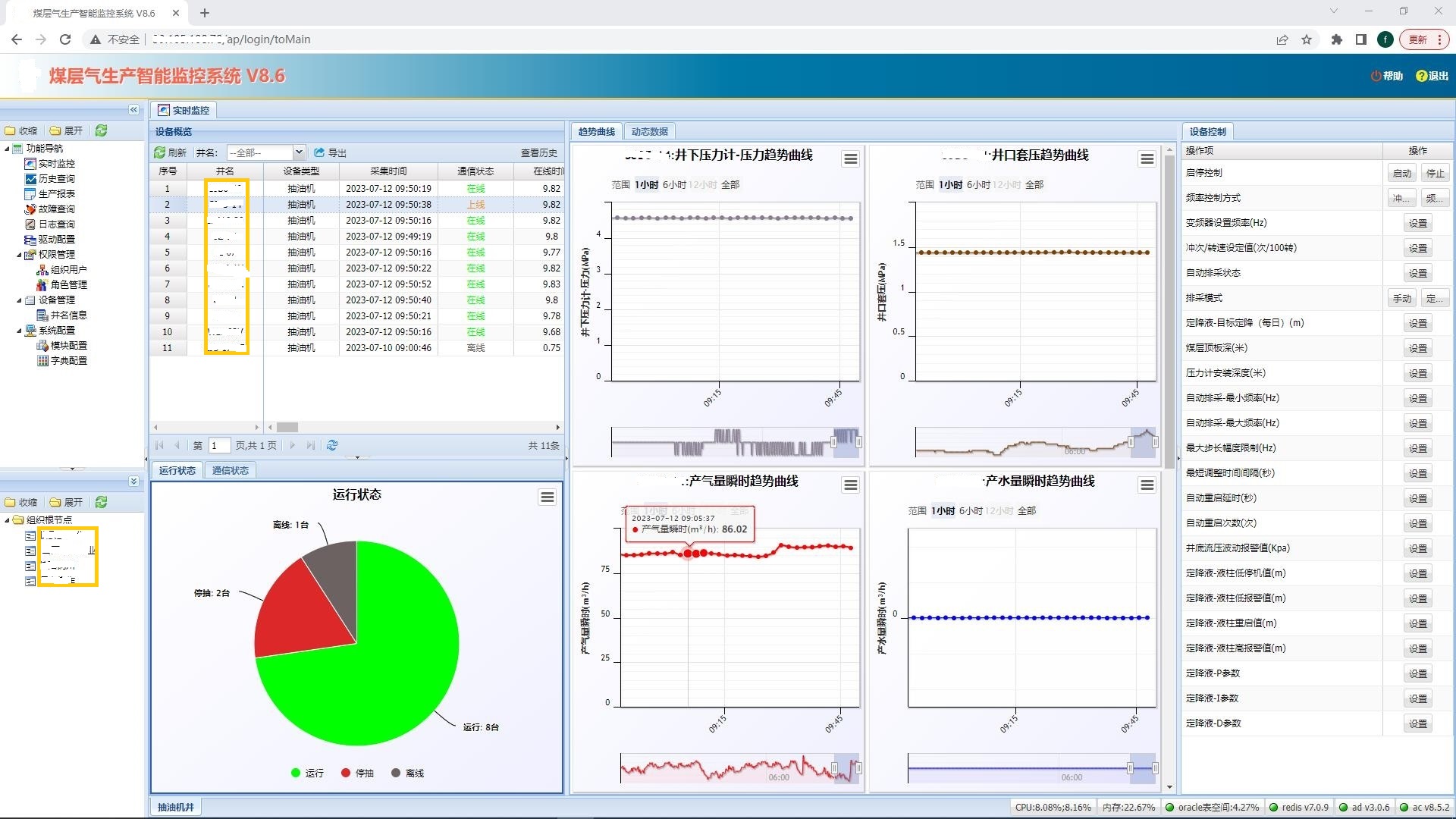The width and height of the screenshot is (1456, 819).
Task: Click the 导出 export button
Action: pos(331,152)
